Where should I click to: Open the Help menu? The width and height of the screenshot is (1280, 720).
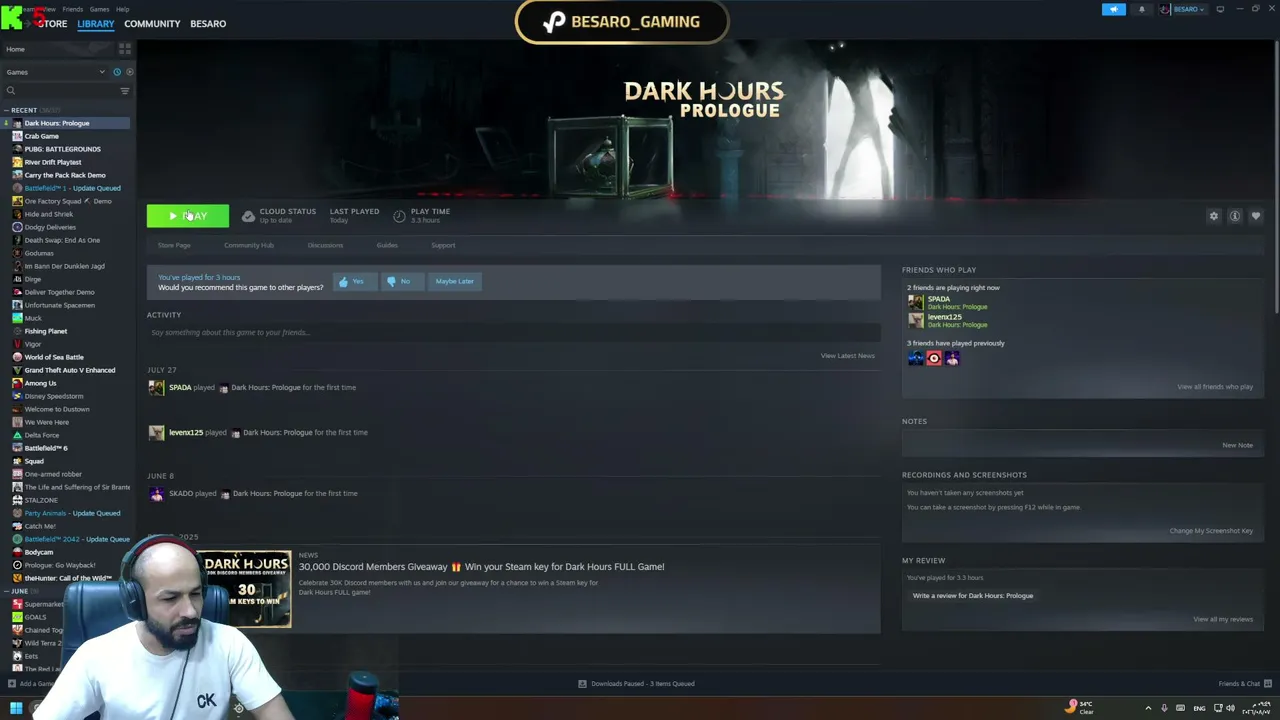tap(122, 9)
